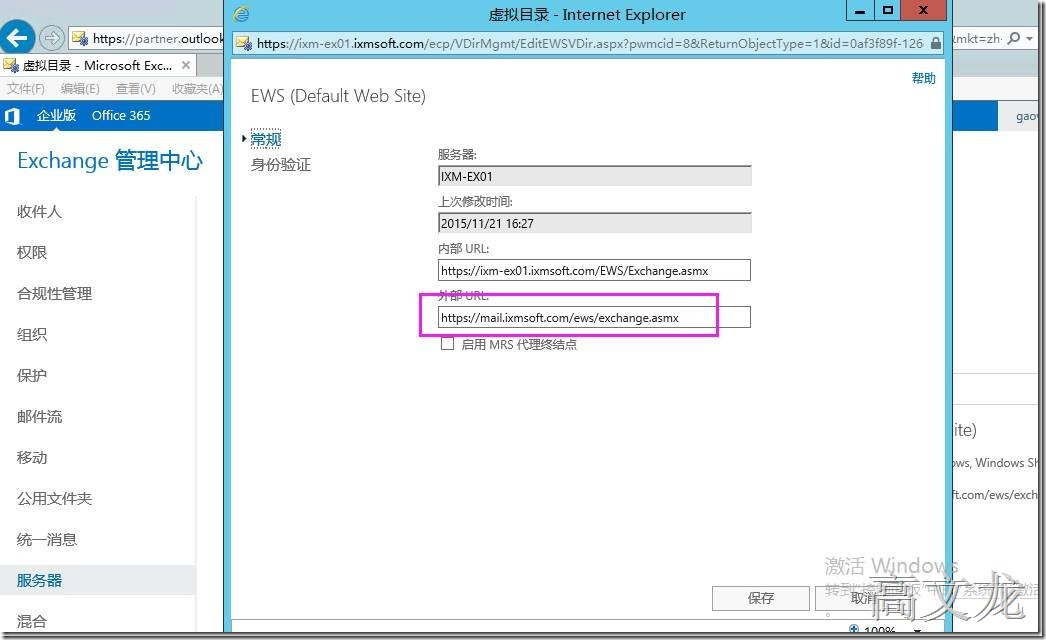Click the Office logo icon in the blue bar

click(12, 116)
